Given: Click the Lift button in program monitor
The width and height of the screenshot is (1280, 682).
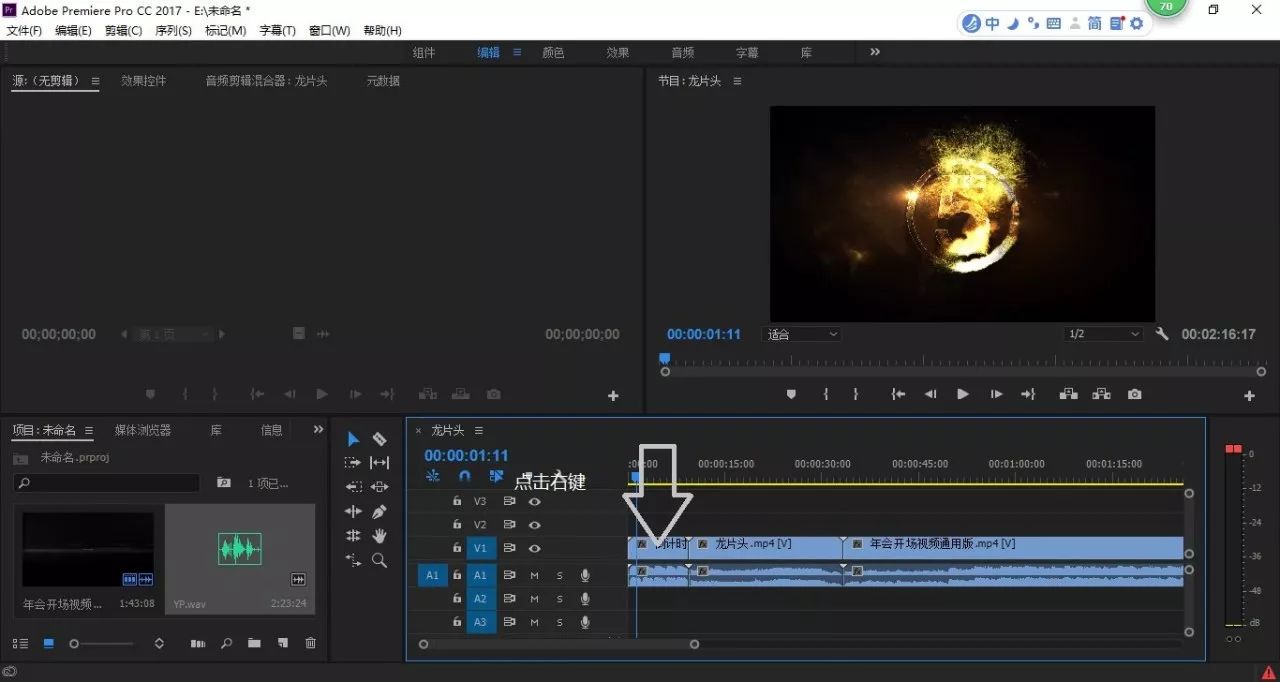Looking at the screenshot, I should [x=1068, y=395].
